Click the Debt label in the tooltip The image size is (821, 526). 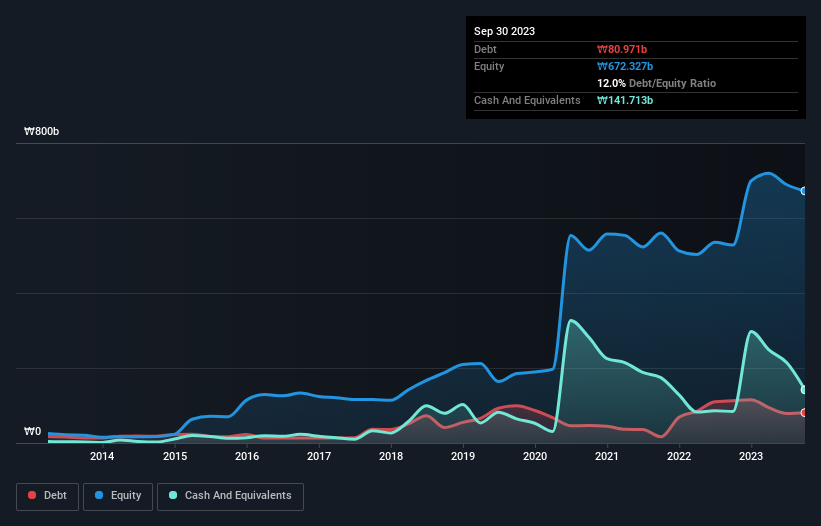(485, 49)
